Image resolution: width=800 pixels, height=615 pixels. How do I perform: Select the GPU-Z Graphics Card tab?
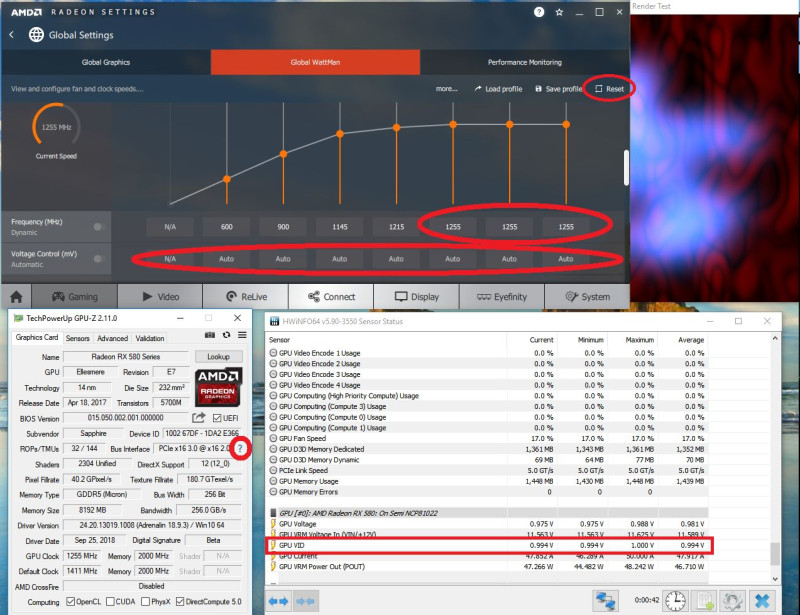[x=37, y=337]
